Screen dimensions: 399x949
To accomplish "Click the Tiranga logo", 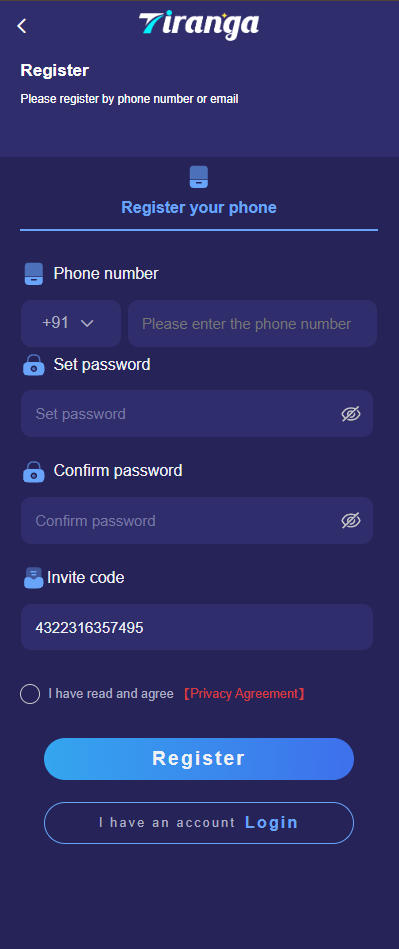I will coord(199,25).
